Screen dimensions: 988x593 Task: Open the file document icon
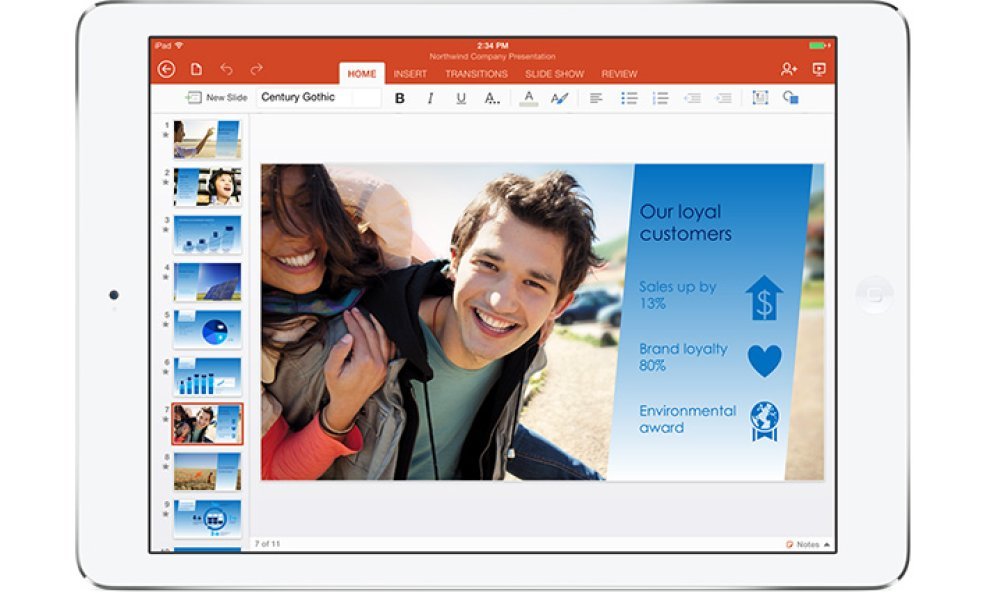coord(197,69)
